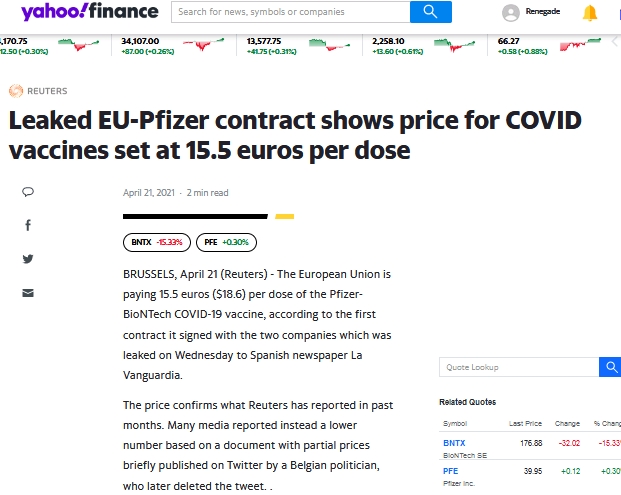The image size is (621, 495).
Task: Open the notifications bell
Action: (590, 13)
